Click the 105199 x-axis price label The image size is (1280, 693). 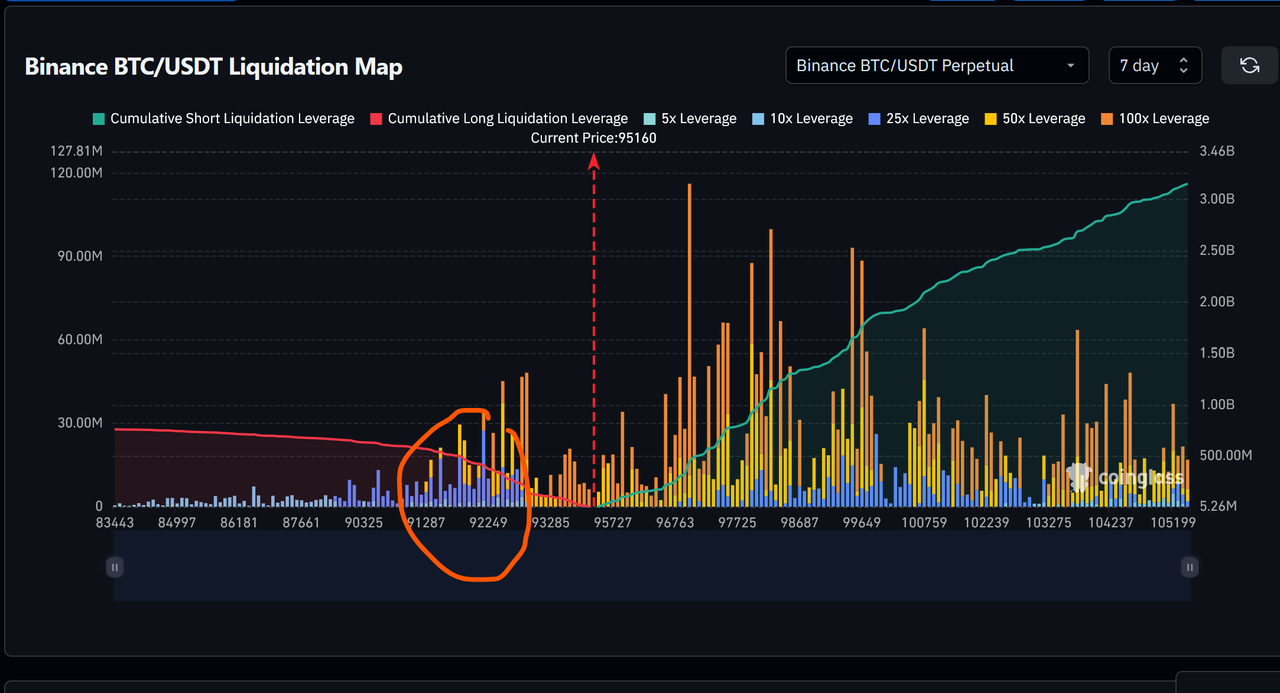pyautogui.click(x=1173, y=523)
